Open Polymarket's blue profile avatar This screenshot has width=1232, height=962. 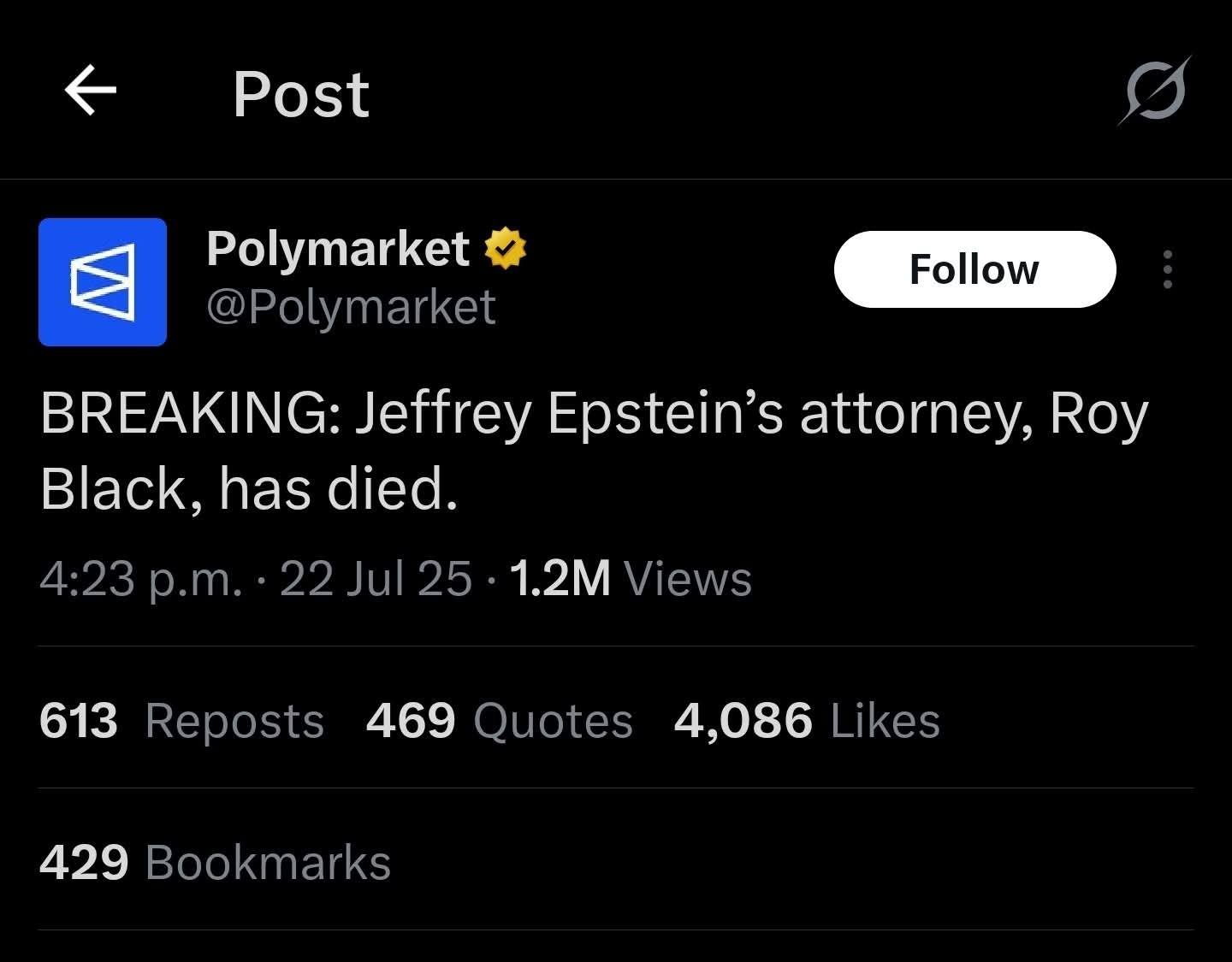[x=103, y=282]
